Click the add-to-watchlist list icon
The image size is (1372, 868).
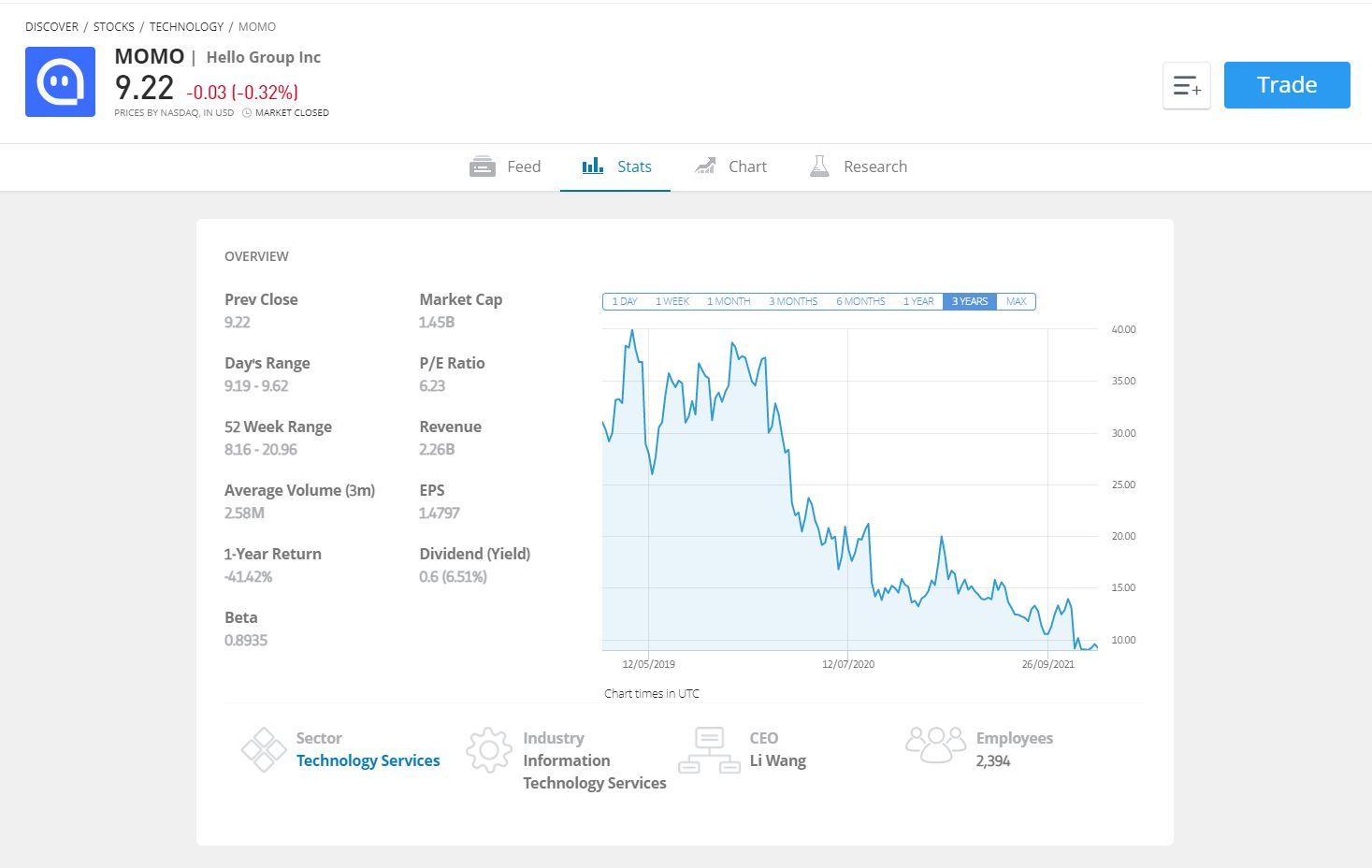1187,86
